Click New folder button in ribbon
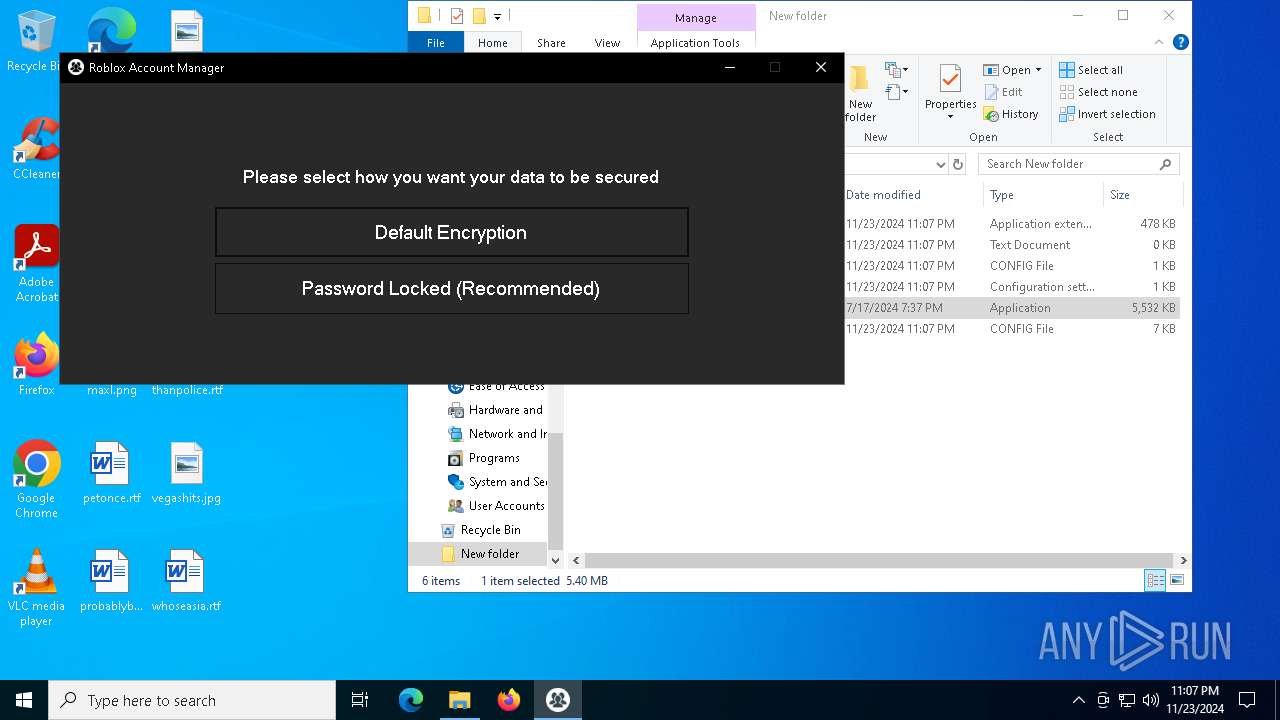The image size is (1280, 720). tap(860, 93)
